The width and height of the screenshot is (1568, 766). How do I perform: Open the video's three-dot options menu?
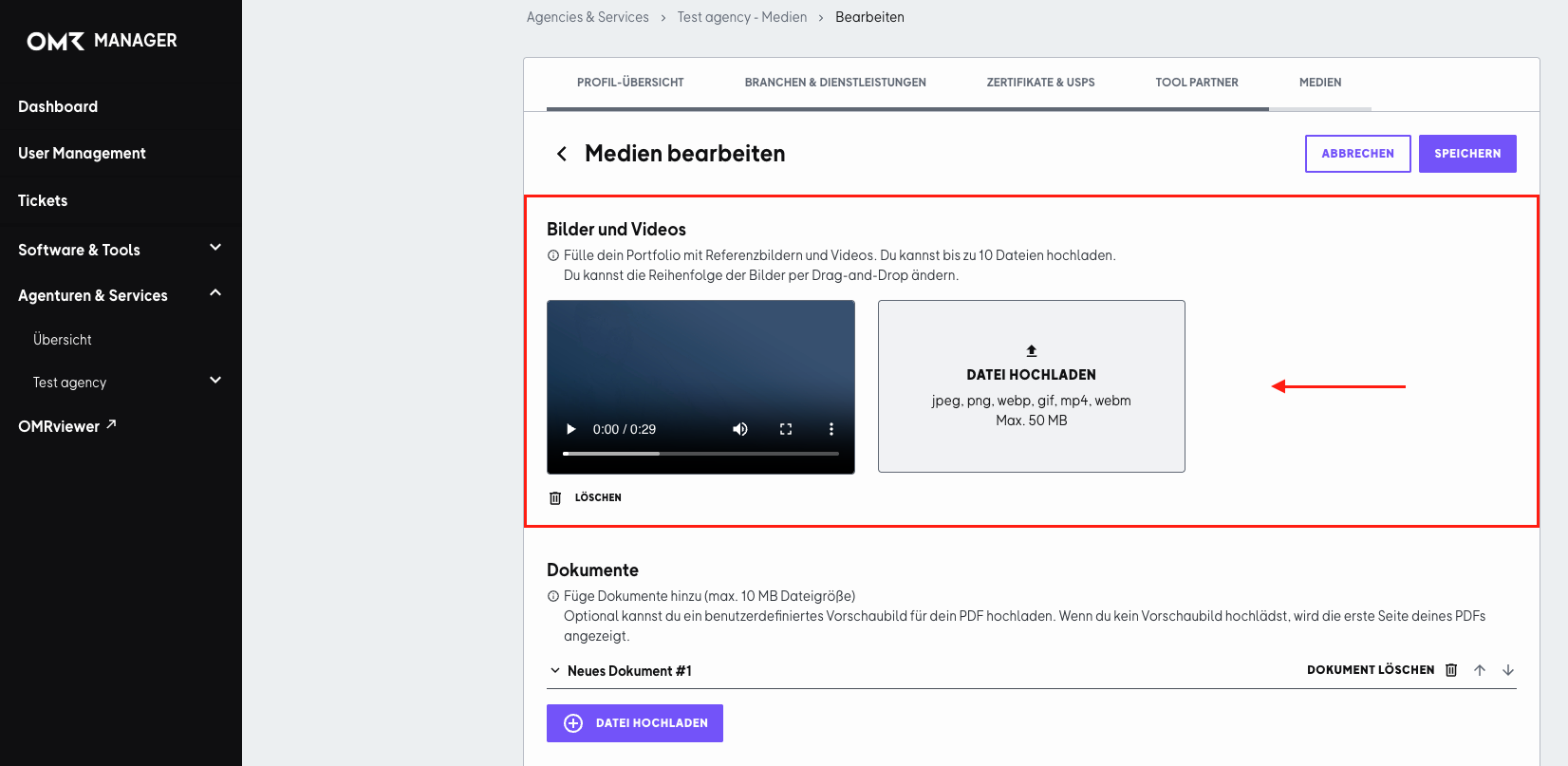tap(831, 429)
